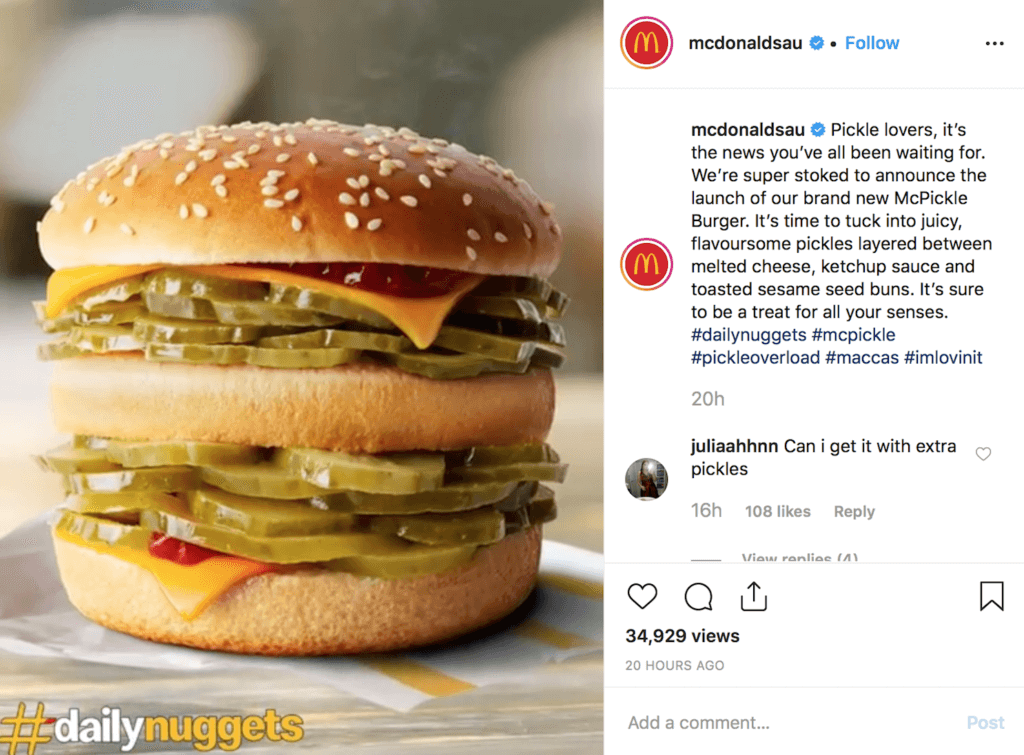This screenshot has height=755, width=1024.
Task: Open comments via speech bubble icon
Action: [698, 596]
